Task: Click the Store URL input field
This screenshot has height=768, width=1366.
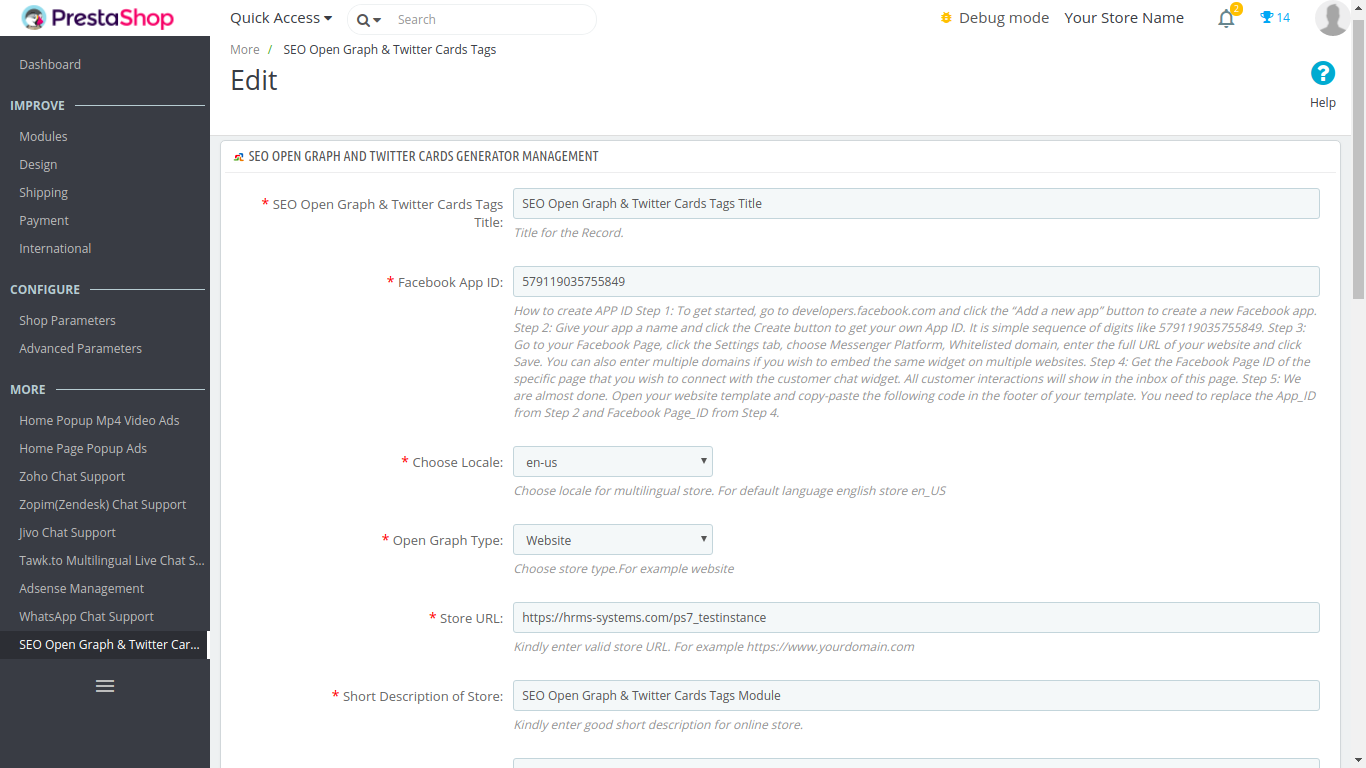Action: click(915, 617)
